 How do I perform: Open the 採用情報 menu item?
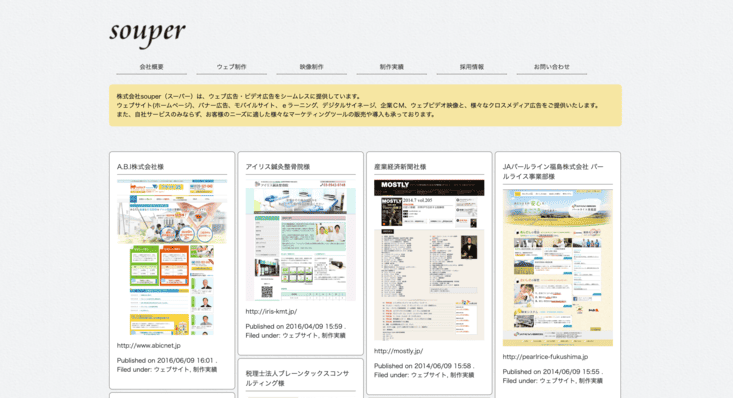click(x=472, y=67)
